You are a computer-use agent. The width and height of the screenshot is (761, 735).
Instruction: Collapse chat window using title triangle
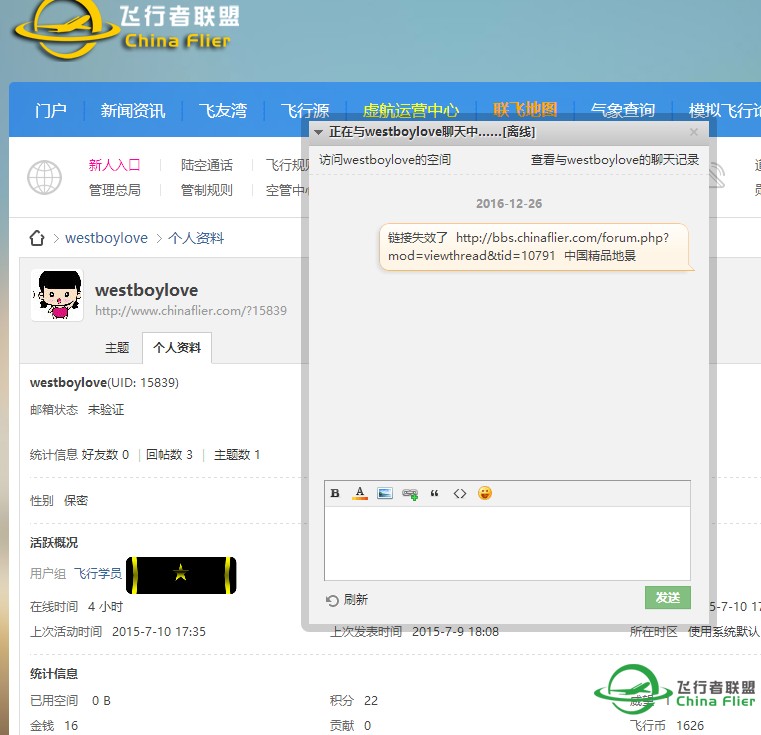point(318,132)
